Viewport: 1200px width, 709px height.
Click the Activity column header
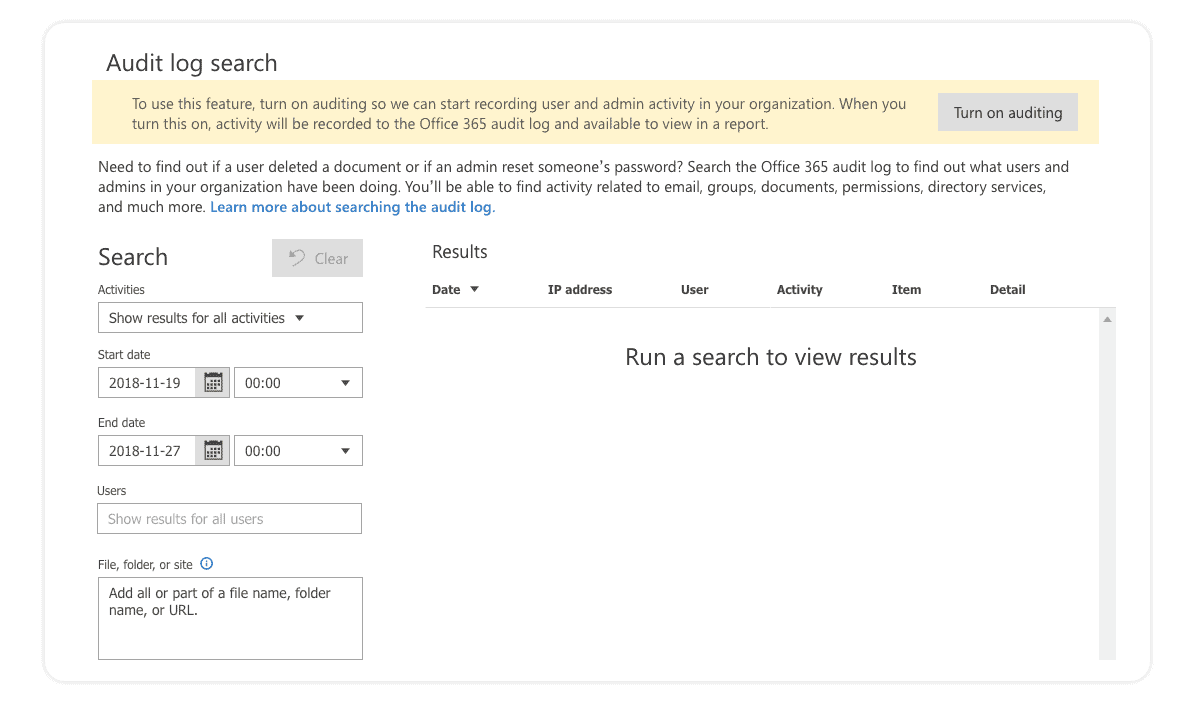point(799,289)
